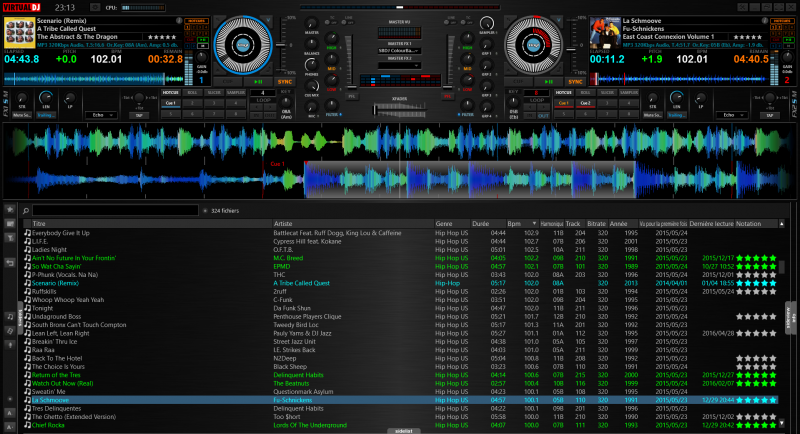800x434 pixels.
Task: Click the CUE button on right deck
Action: [518, 82]
